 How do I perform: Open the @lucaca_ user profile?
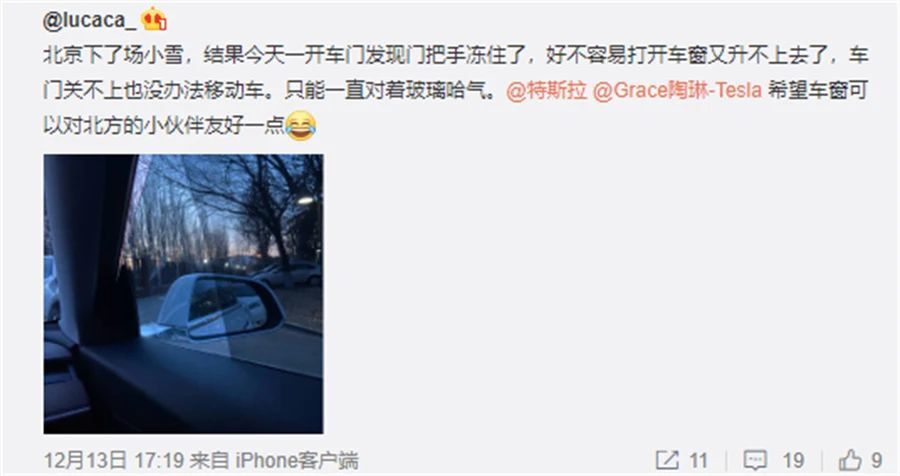pyautogui.click(x=90, y=21)
